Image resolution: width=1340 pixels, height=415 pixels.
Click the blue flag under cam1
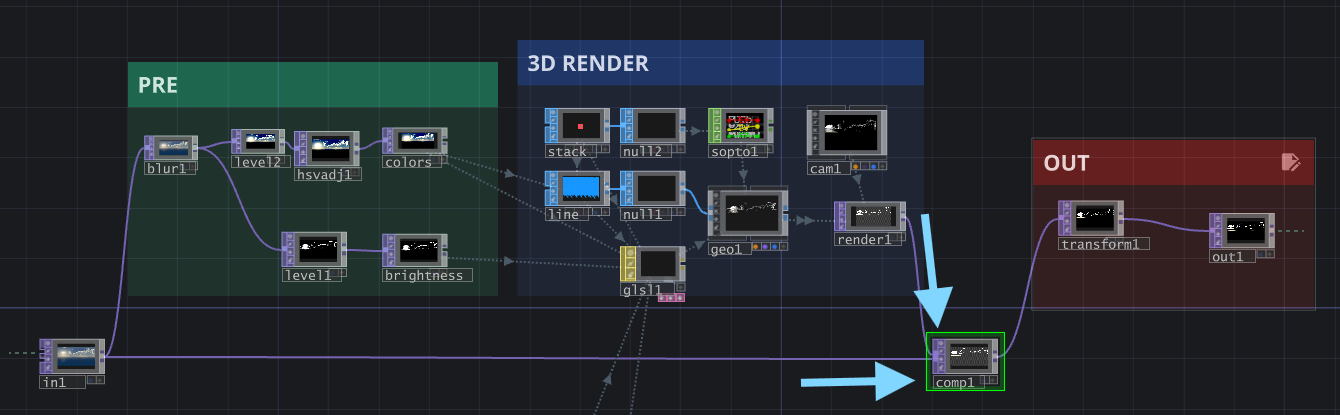coord(874,167)
